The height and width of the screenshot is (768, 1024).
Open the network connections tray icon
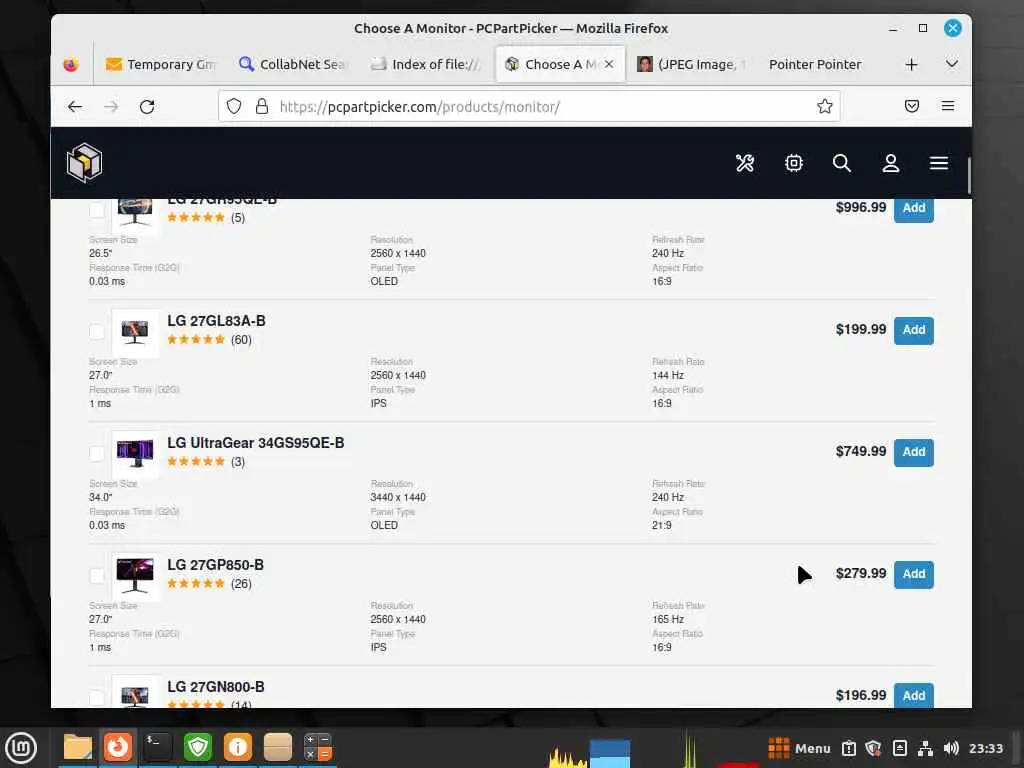(925, 748)
